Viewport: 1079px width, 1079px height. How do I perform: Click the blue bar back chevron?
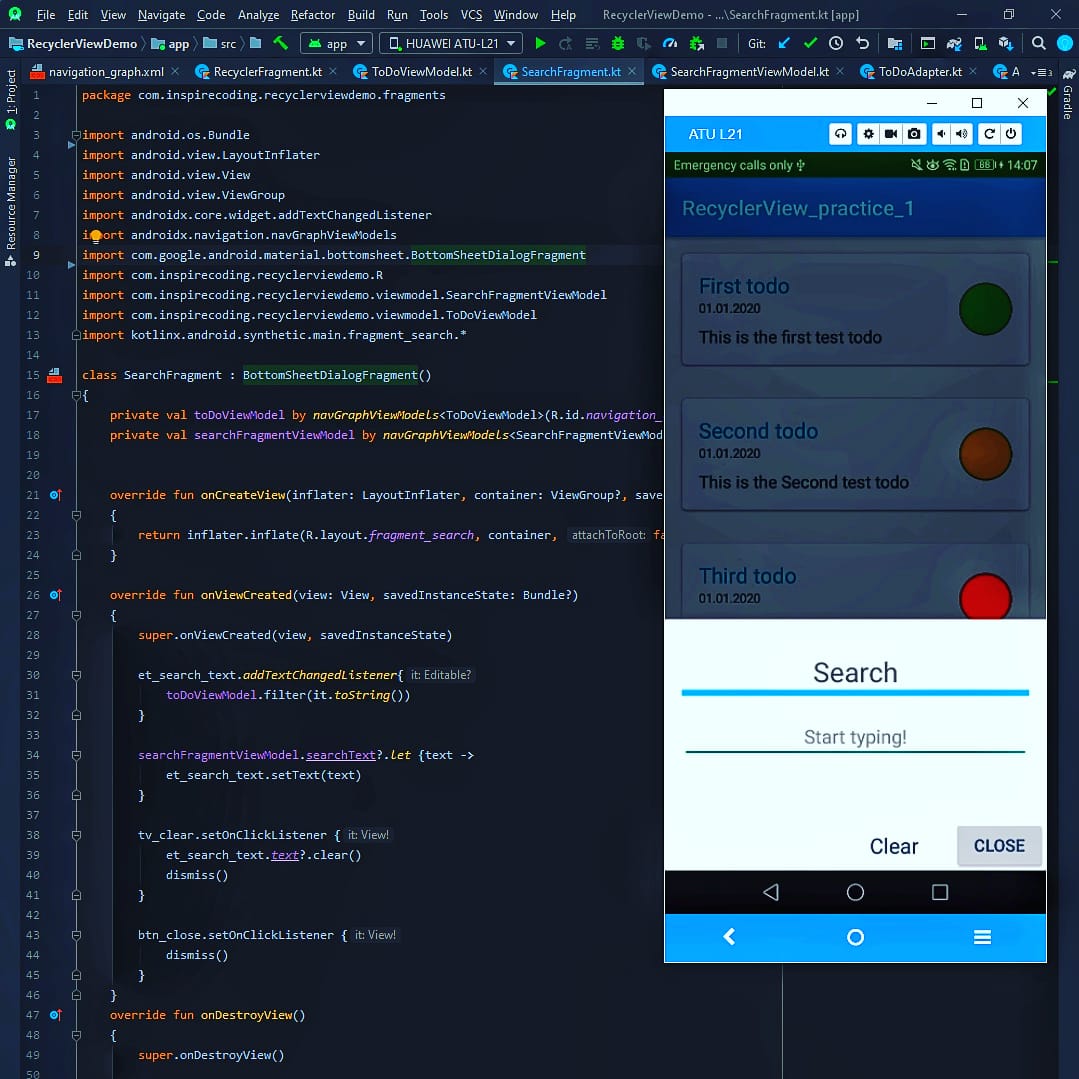729,937
